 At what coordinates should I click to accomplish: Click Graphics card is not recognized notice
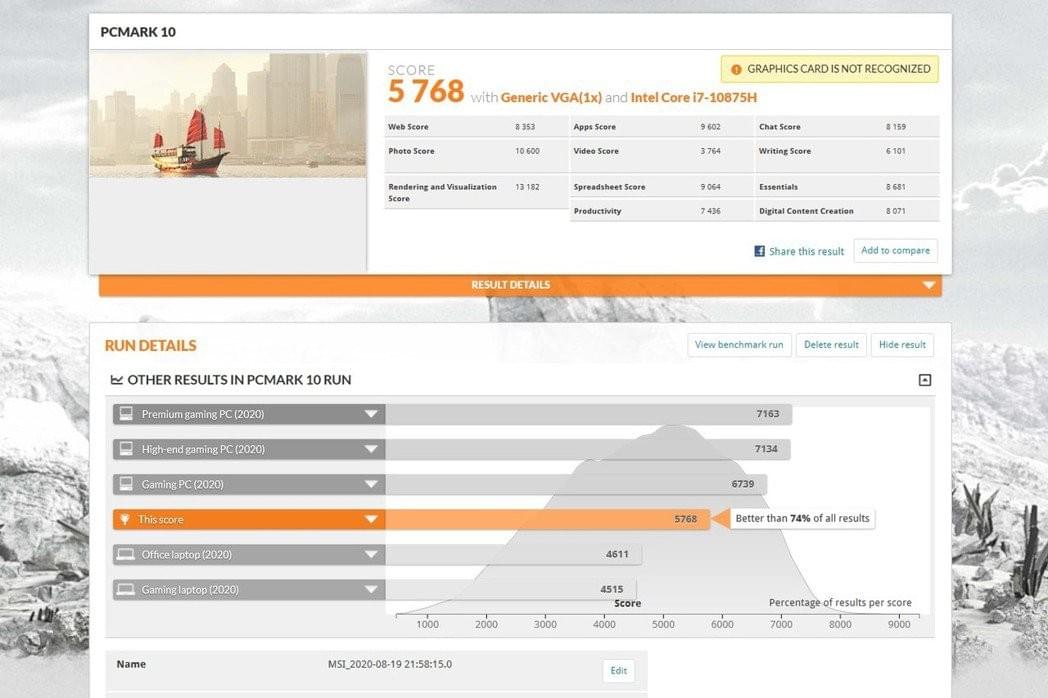point(829,69)
